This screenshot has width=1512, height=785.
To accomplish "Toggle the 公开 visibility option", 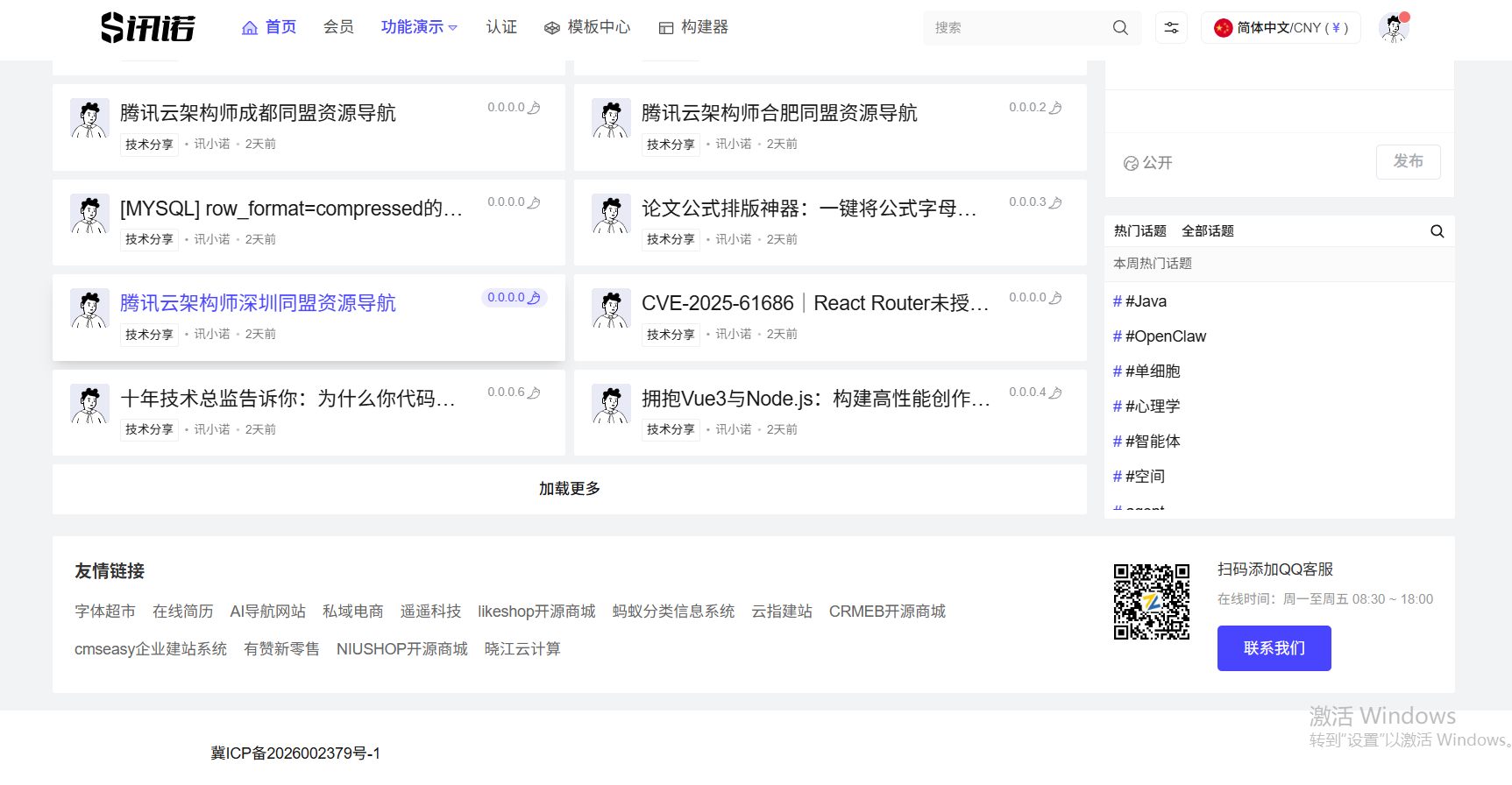I will pos(1148,163).
